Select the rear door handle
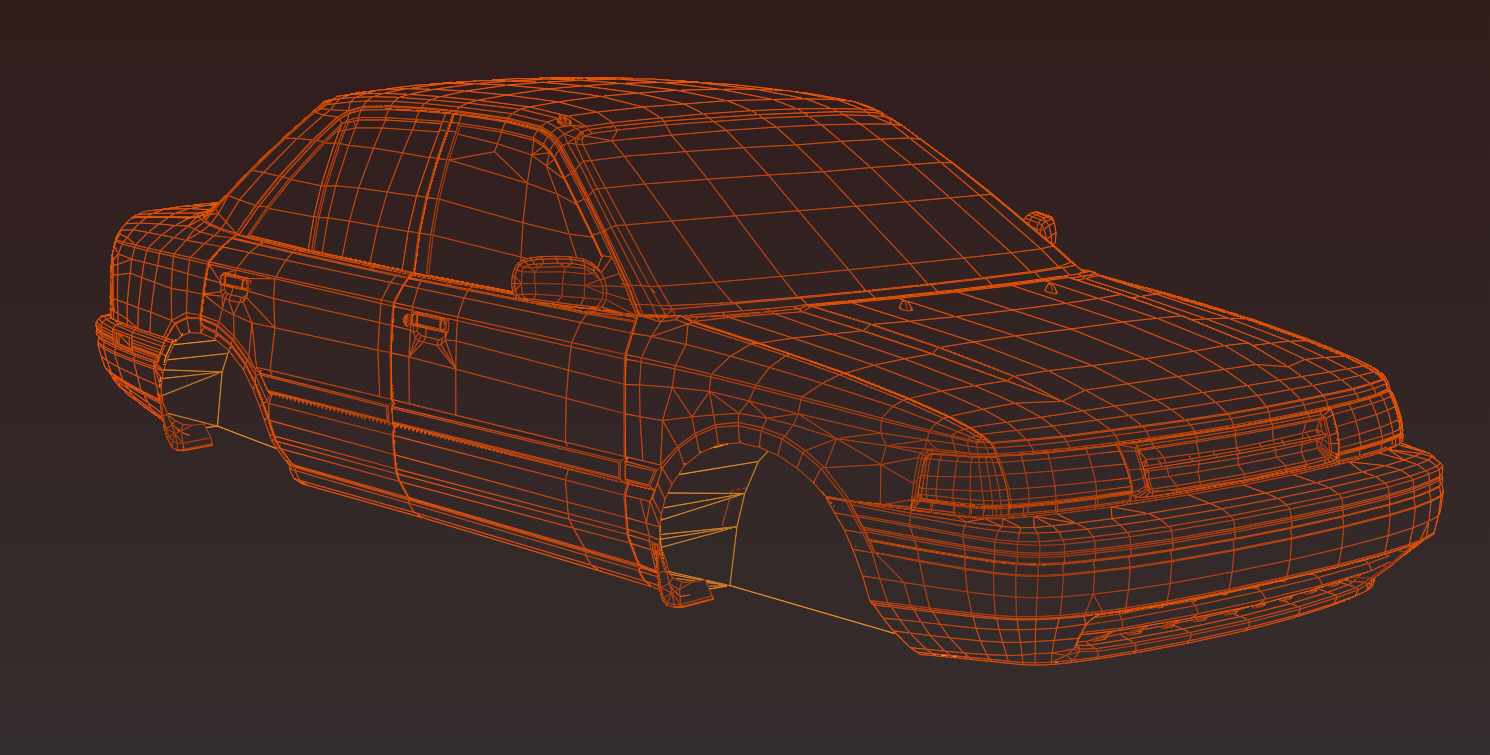 (234, 284)
